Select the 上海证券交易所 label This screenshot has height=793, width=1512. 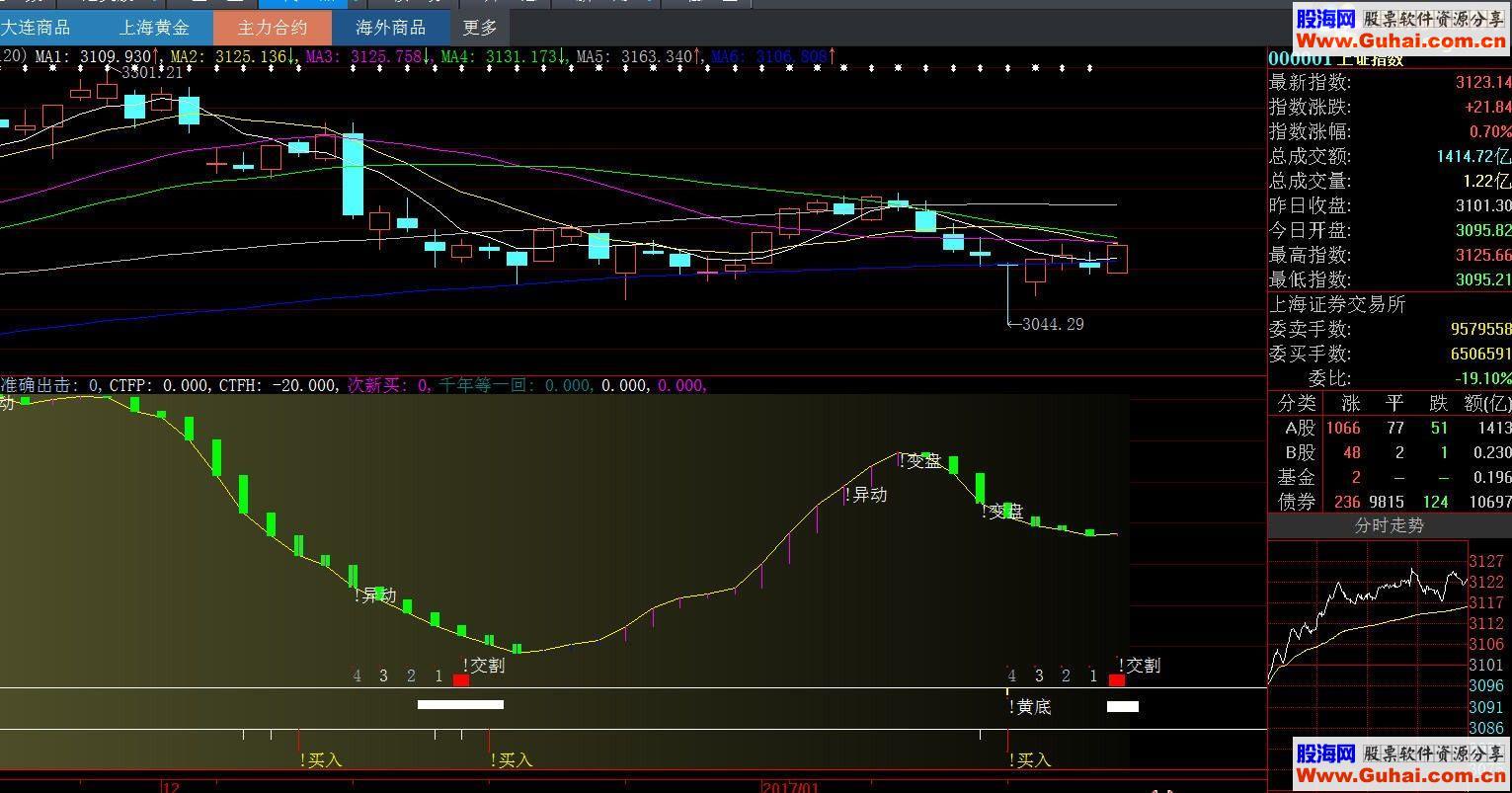pyautogui.click(x=1337, y=304)
